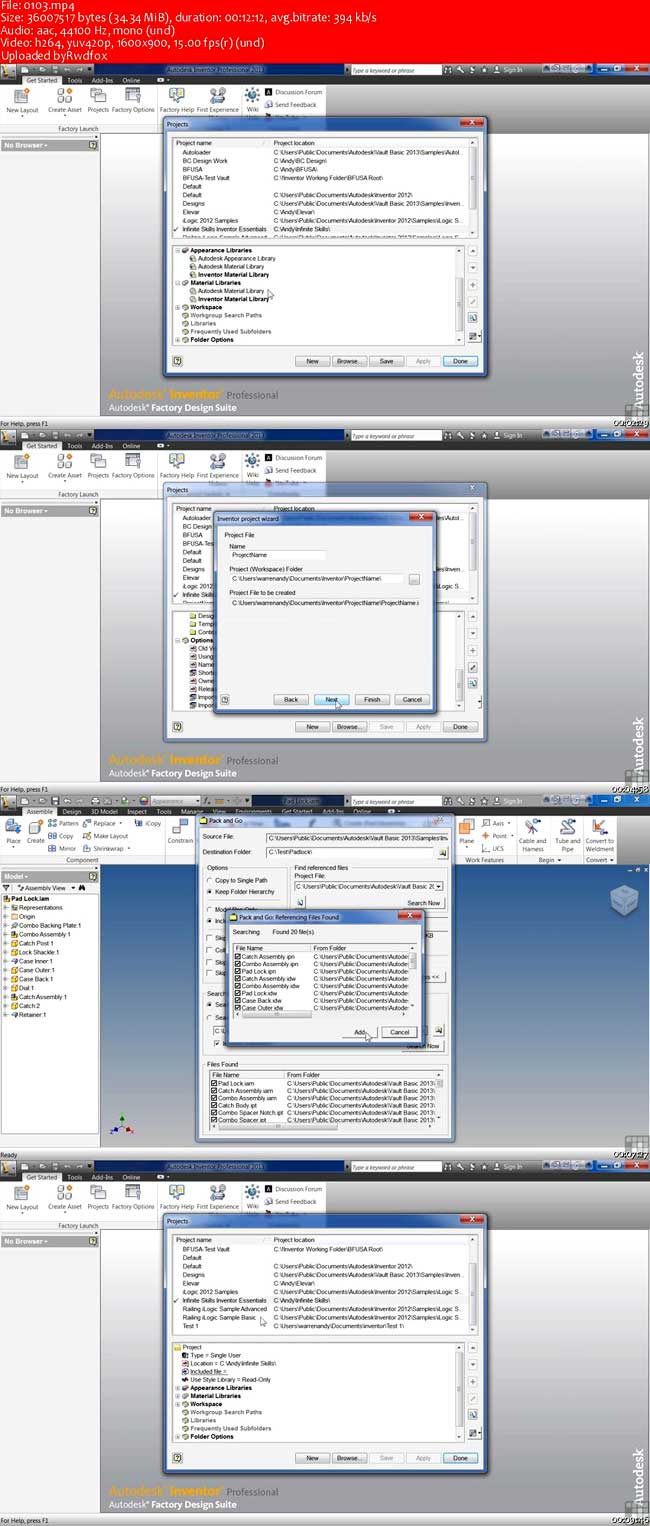Expand Lock Shackle:1 in the Model browser
Screen dimensions: 650x1526
(x=5, y=952)
